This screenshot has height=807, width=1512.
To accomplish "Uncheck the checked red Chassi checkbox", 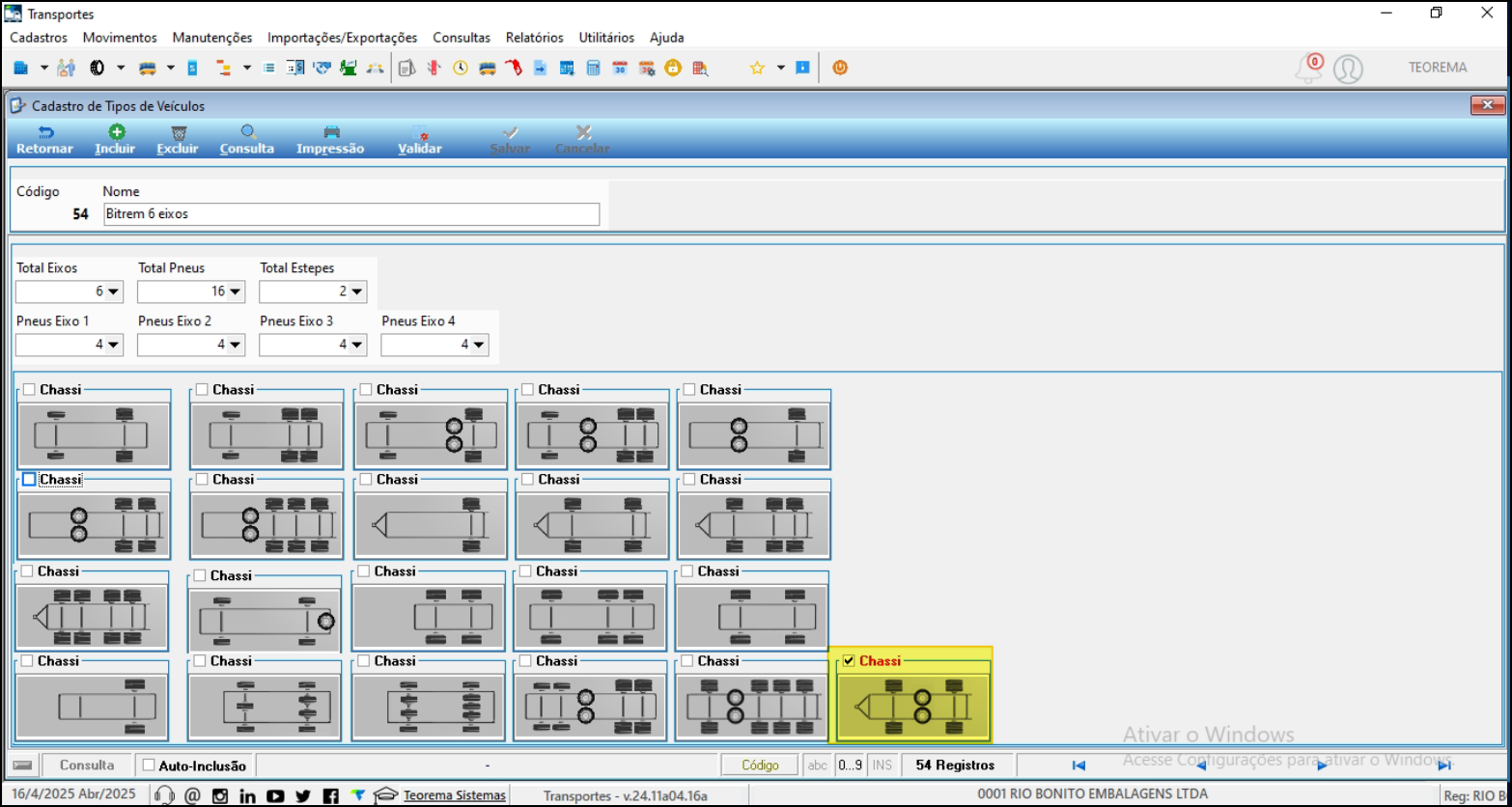I will point(849,661).
